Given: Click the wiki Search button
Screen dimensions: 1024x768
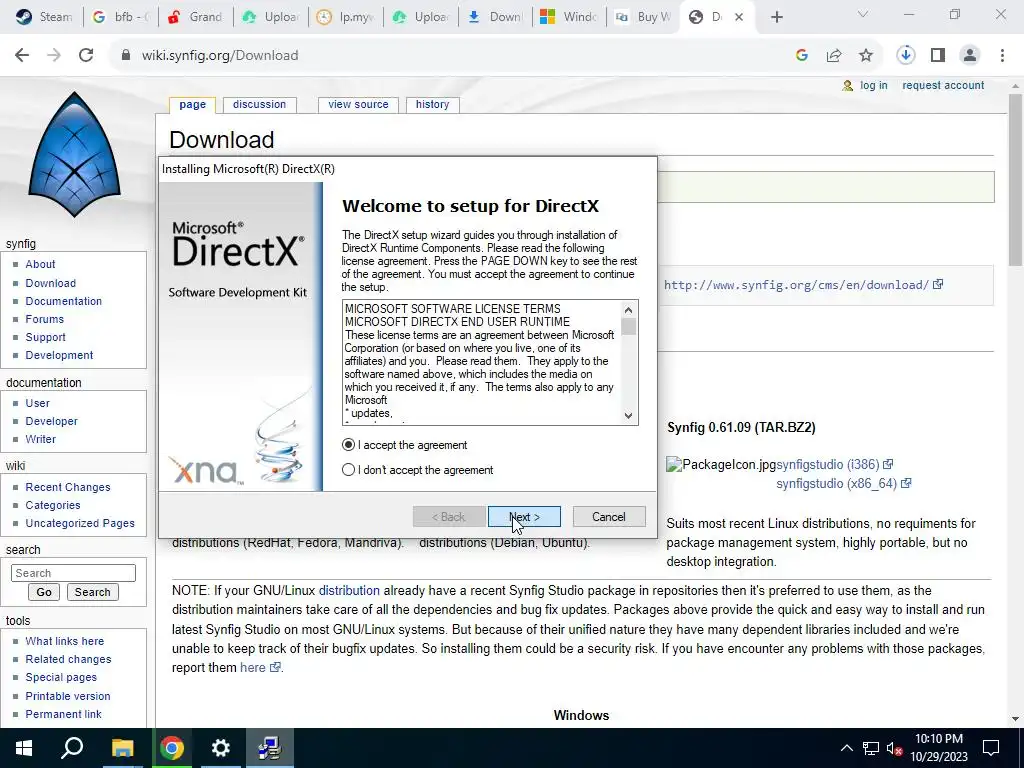Looking at the screenshot, I should point(92,592).
